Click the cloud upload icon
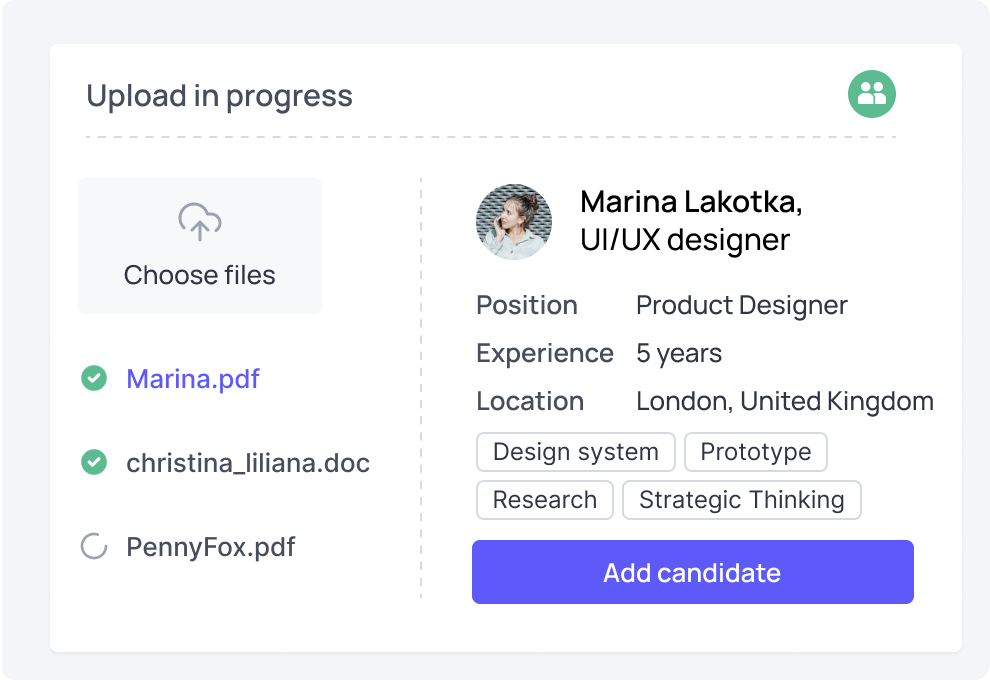 [x=200, y=221]
